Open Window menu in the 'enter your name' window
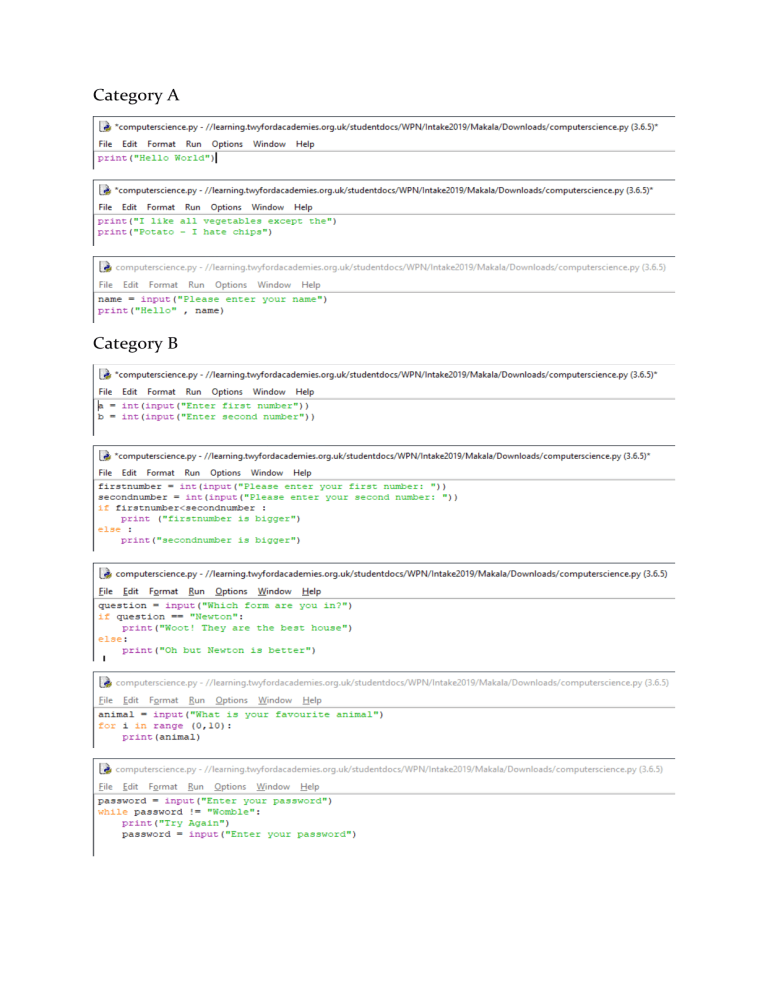768x994 pixels. pos(274,285)
